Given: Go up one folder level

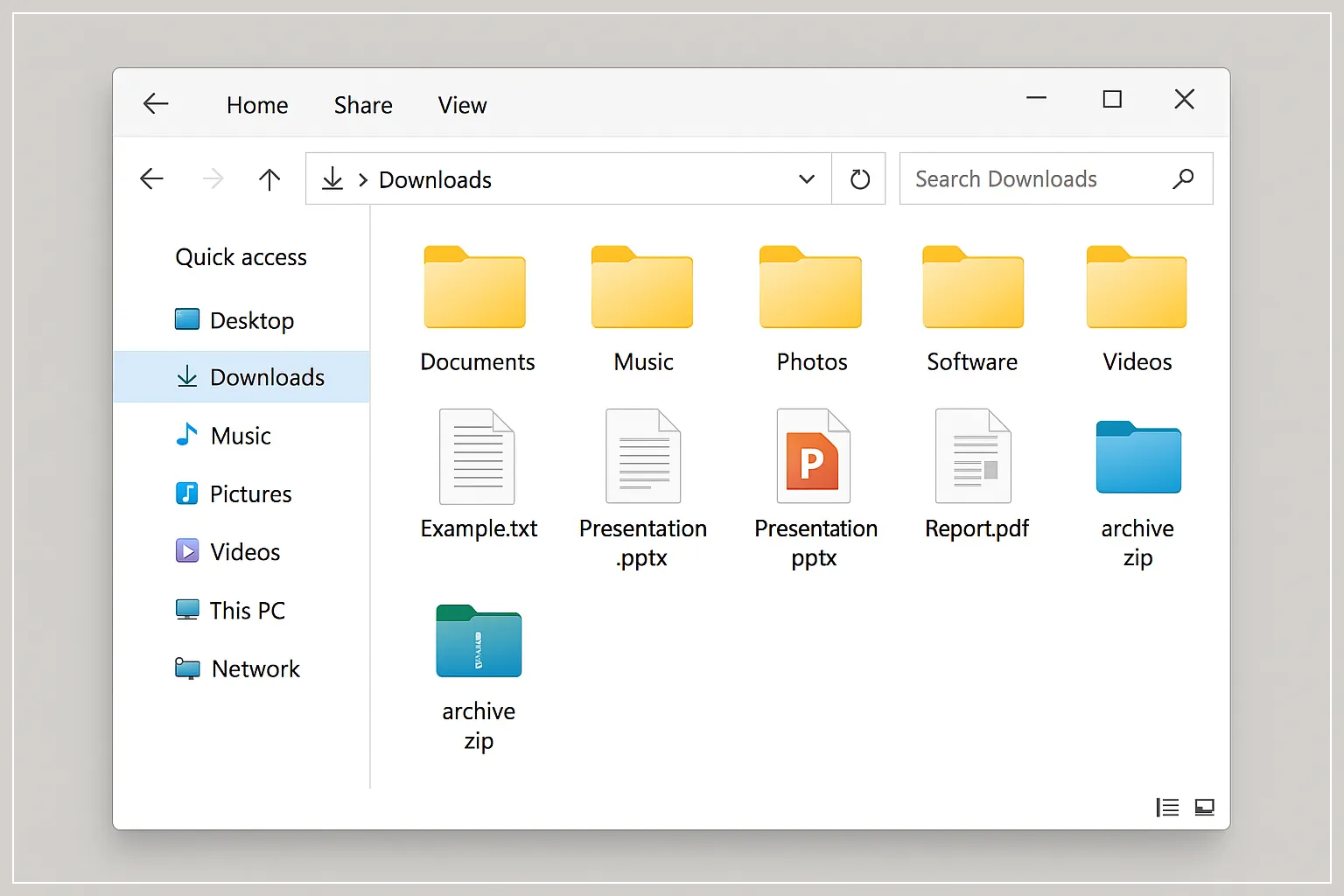Looking at the screenshot, I should tap(269, 178).
